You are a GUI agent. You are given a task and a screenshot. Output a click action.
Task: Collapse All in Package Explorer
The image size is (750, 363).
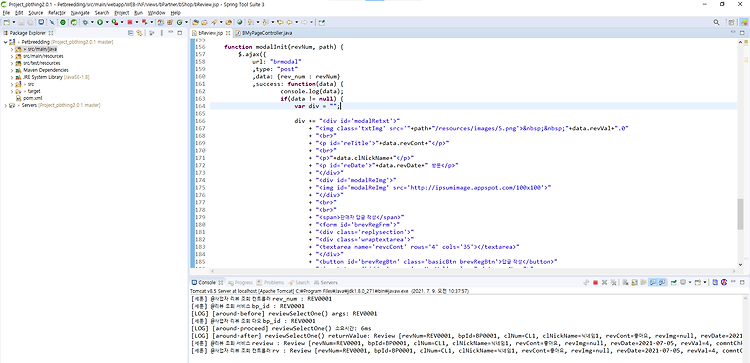[131, 33]
